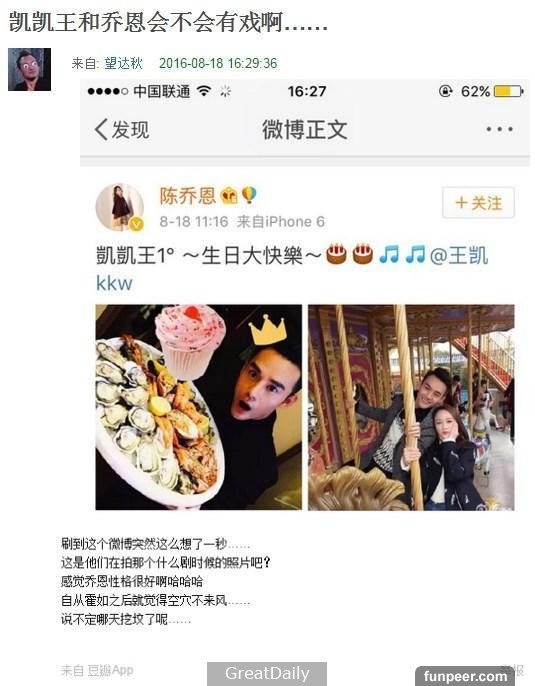
Task: Open the seafood platter selfie photo
Action: pyautogui.click(x=199, y=407)
